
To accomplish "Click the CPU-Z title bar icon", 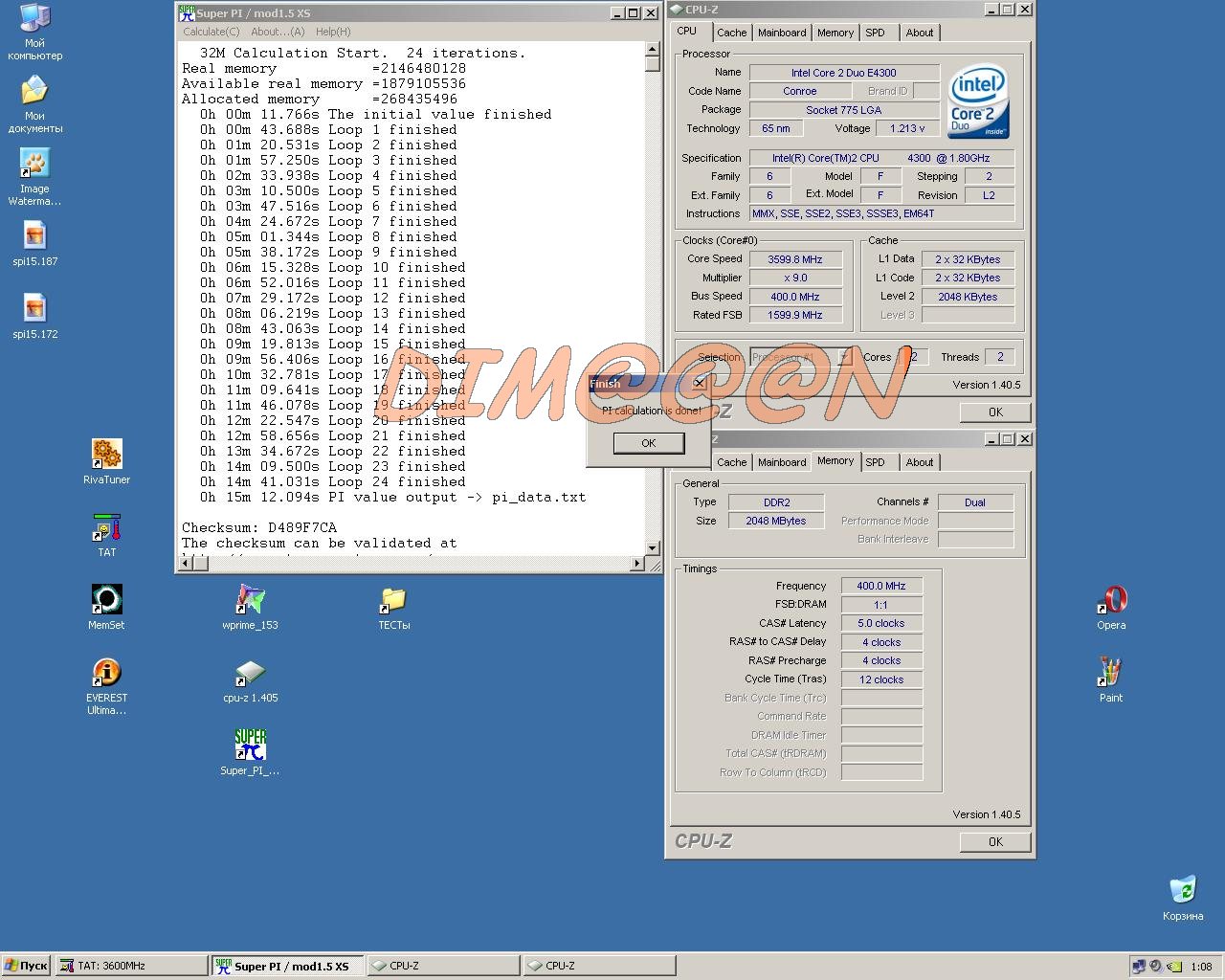I will [676, 10].
